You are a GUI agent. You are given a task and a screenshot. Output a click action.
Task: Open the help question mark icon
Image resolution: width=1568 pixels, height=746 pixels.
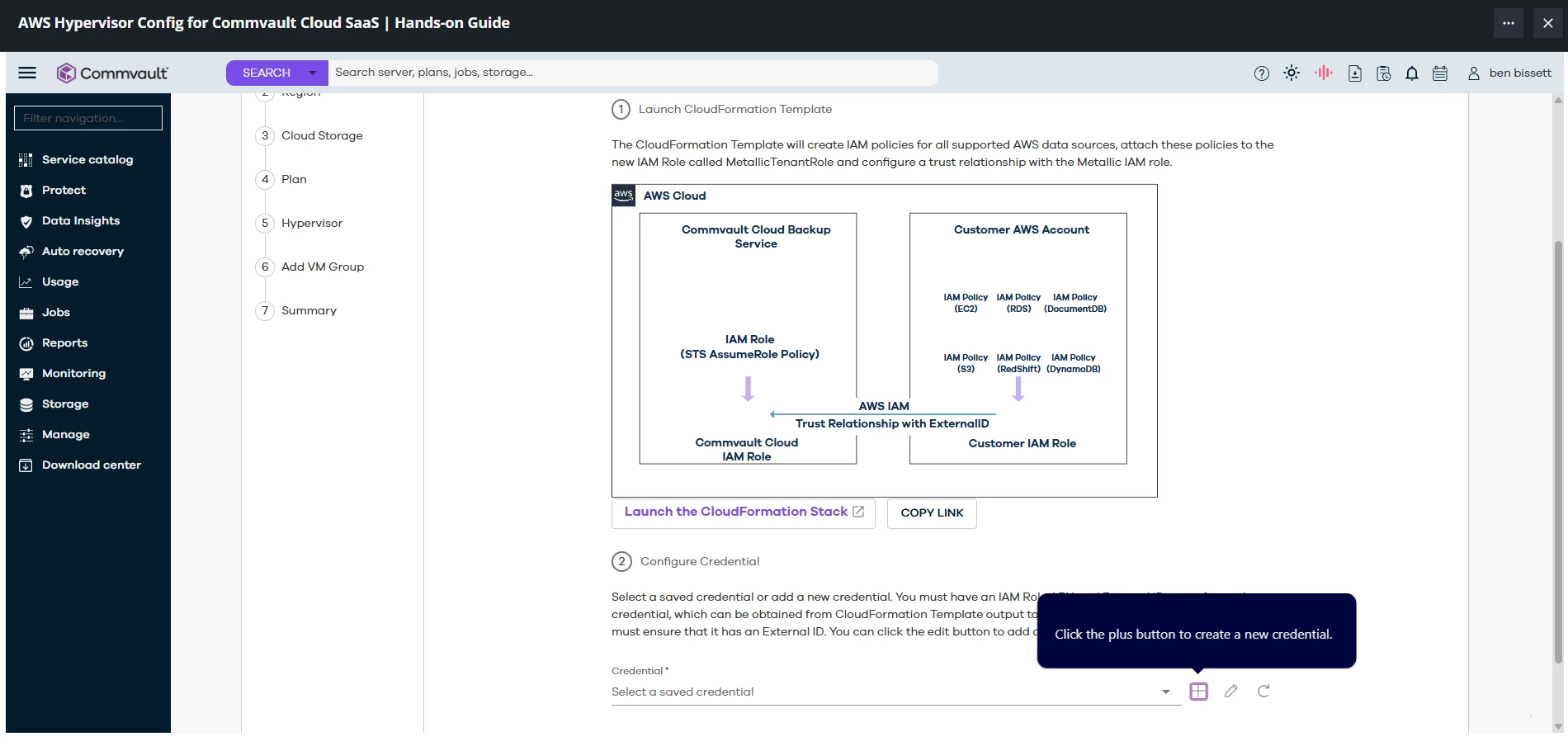coord(1261,73)
